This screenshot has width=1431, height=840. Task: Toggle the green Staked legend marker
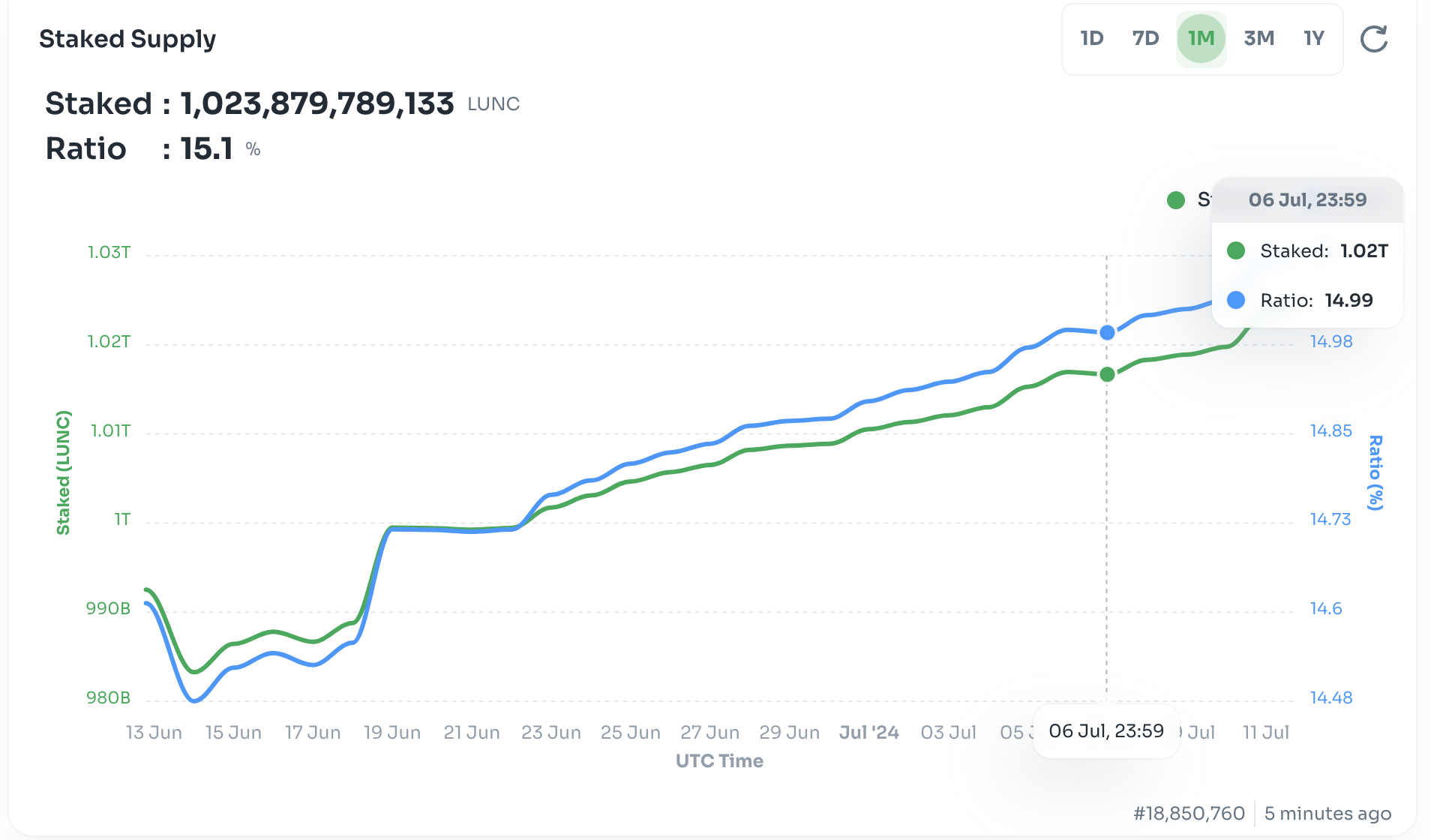(x=1175, y=200)
